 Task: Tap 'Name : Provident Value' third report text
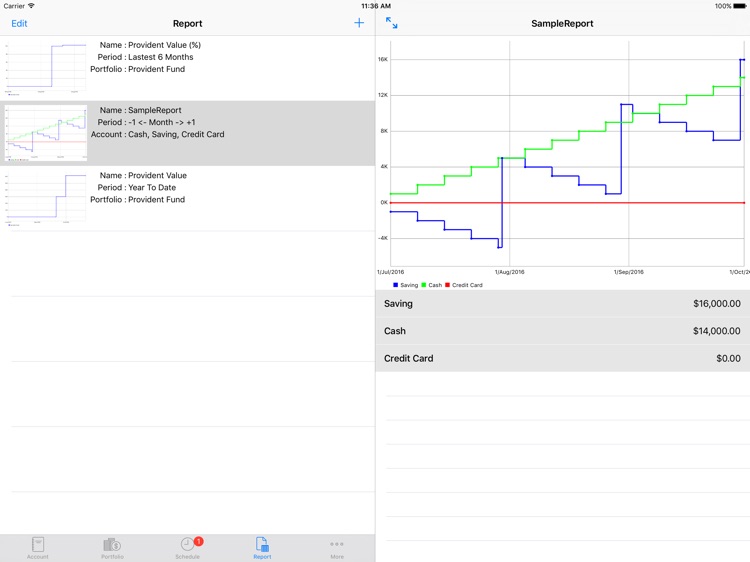(x=143, y=176)
